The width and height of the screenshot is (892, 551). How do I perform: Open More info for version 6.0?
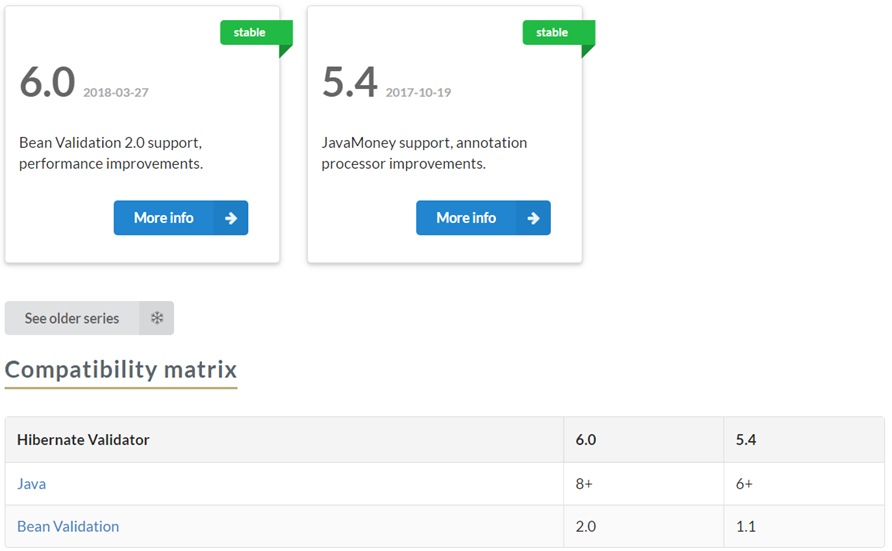coord(180,218)
